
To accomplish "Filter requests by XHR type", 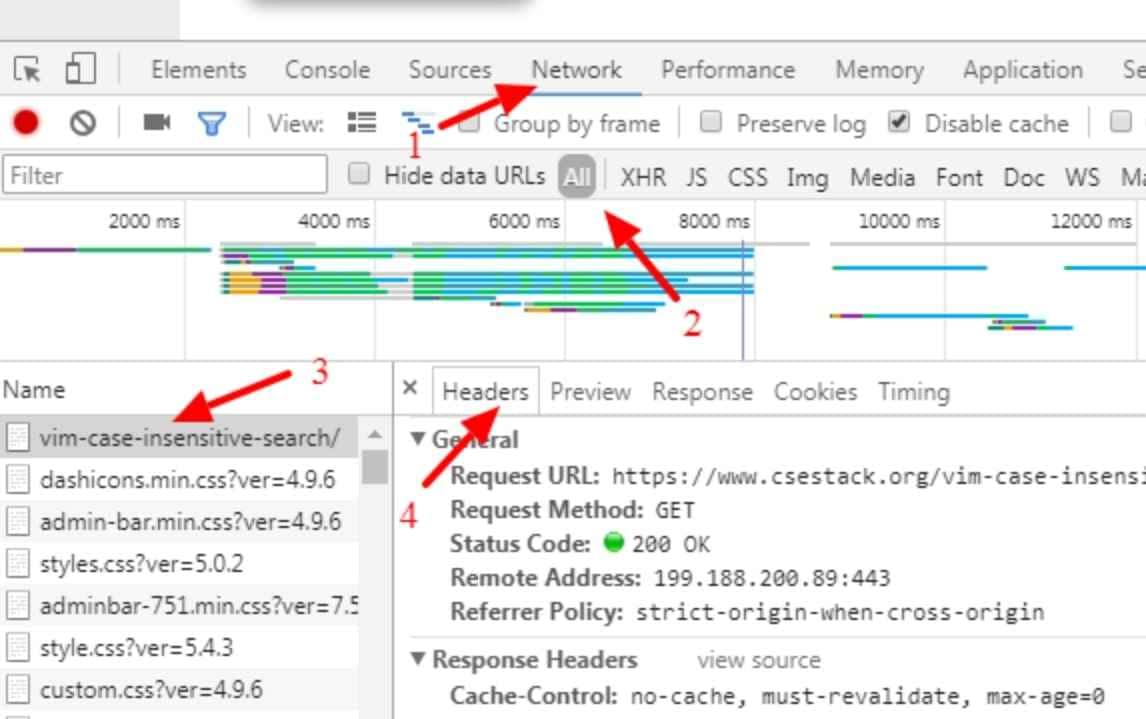I will coord(643,177).
